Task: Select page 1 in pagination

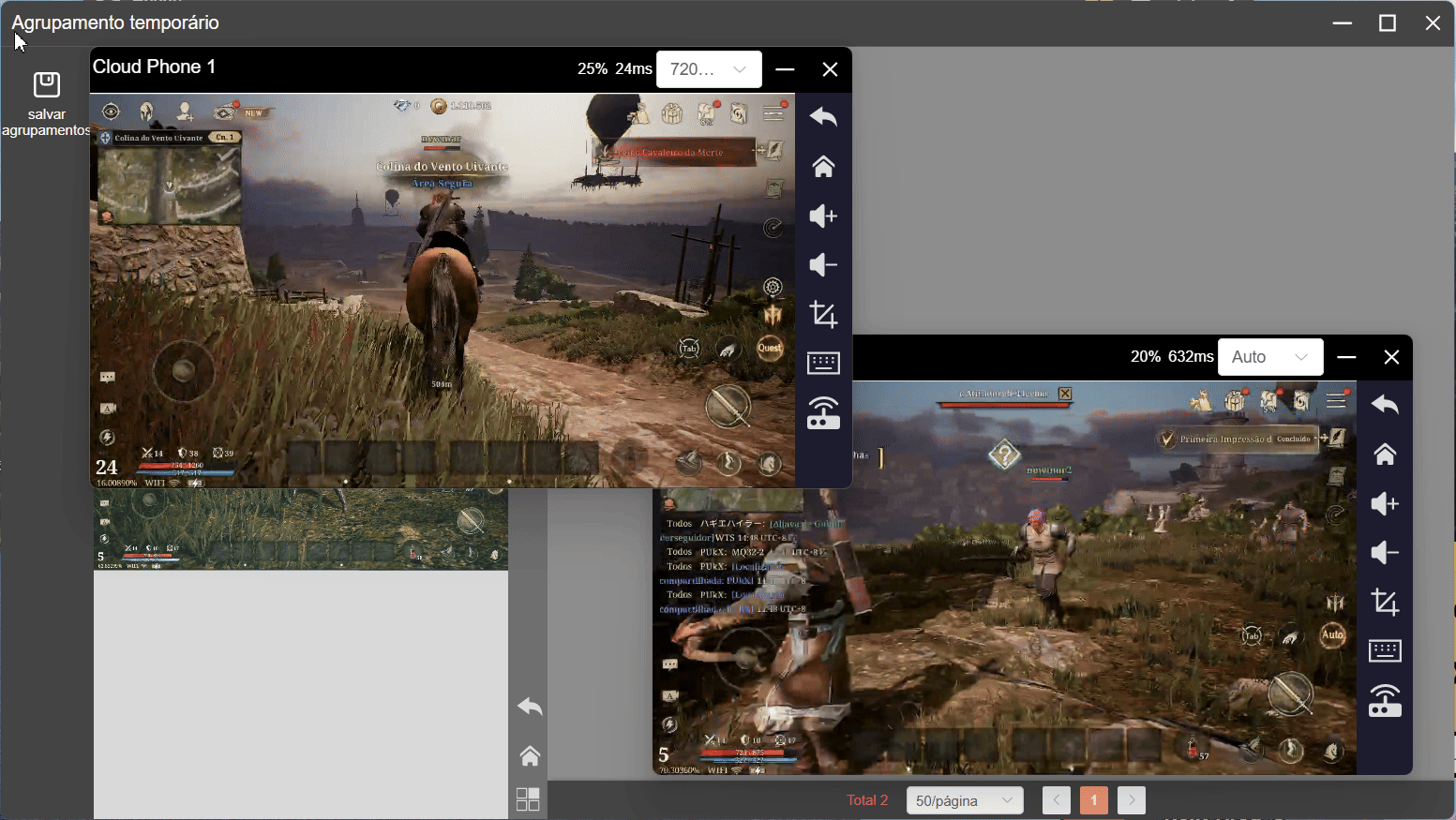Action: [1093, 800]
